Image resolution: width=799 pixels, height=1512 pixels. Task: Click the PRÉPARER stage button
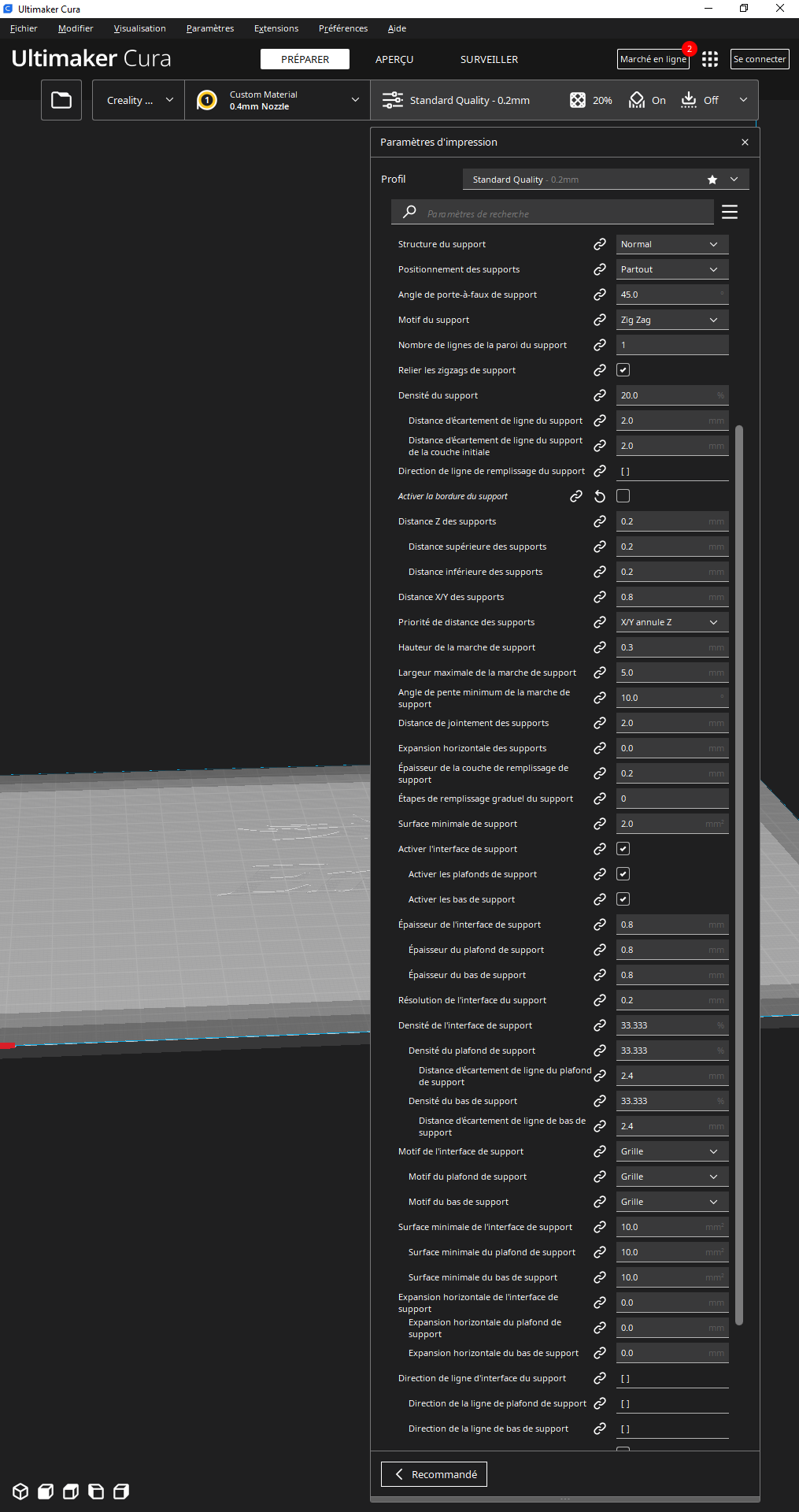tap(305, 60)
